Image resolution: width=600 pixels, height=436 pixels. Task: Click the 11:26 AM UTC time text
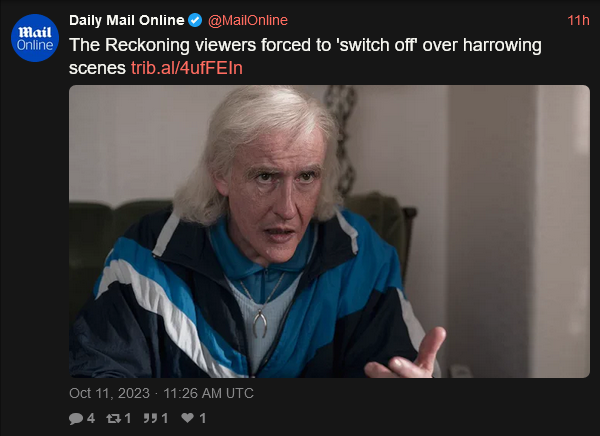(x=209, y=394)
